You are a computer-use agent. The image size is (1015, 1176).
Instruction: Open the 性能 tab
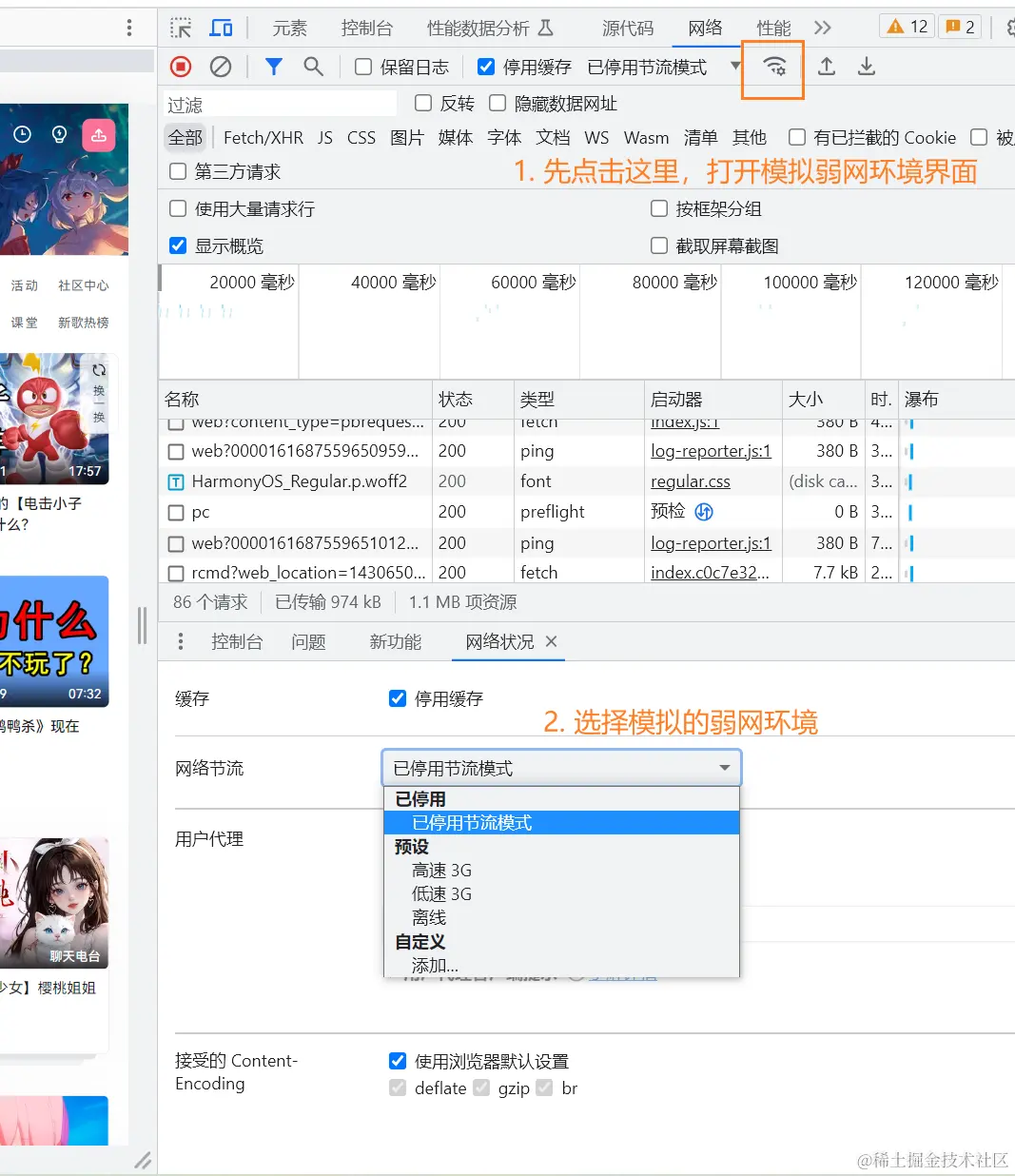[773, 28]
